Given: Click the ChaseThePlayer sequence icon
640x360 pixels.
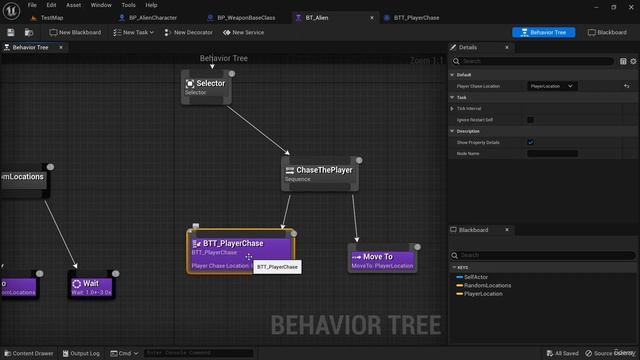Looking at the screenshot, I should pyautogui.click(x=290, y=170).
